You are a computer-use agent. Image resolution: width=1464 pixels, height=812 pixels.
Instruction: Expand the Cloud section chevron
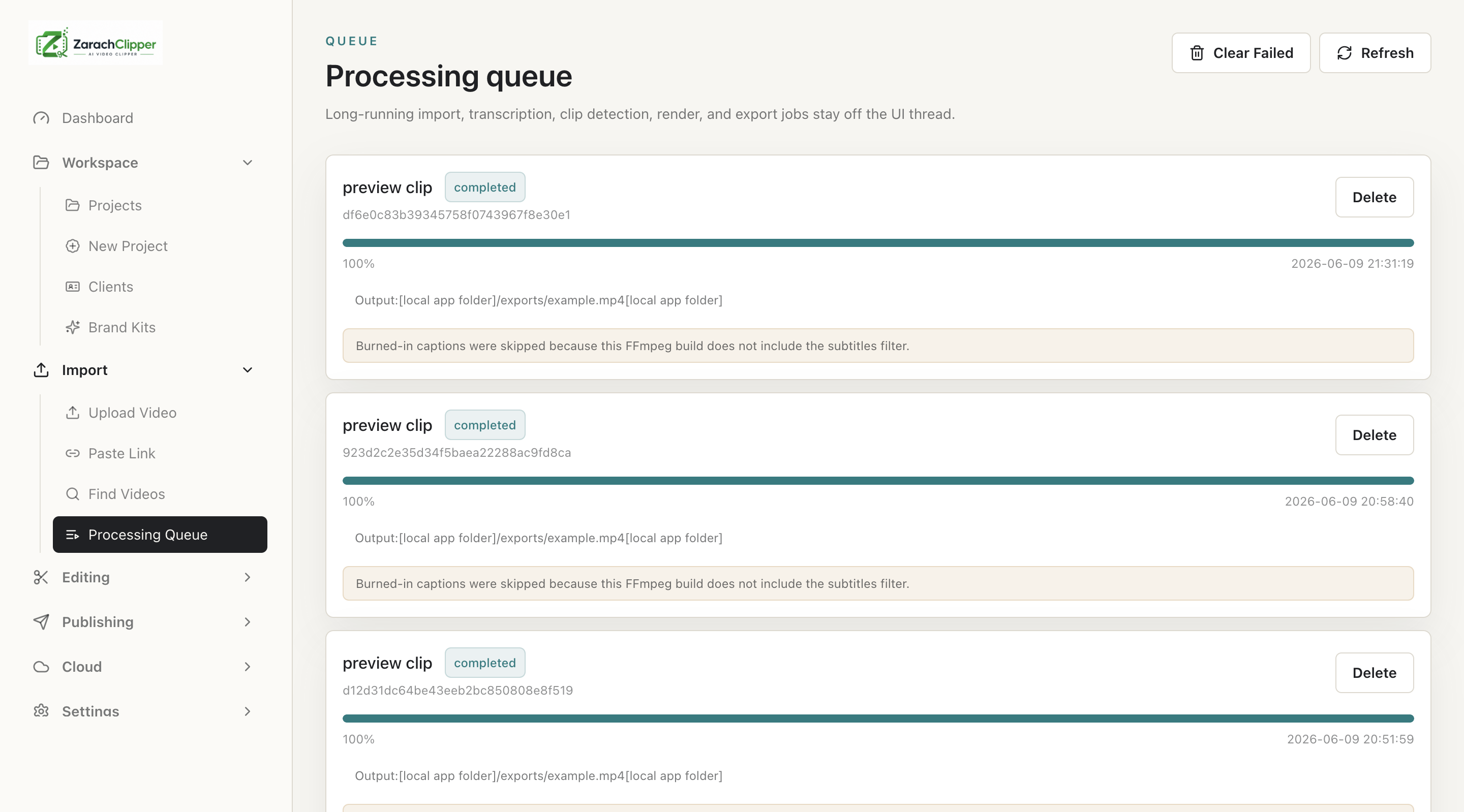247,667
